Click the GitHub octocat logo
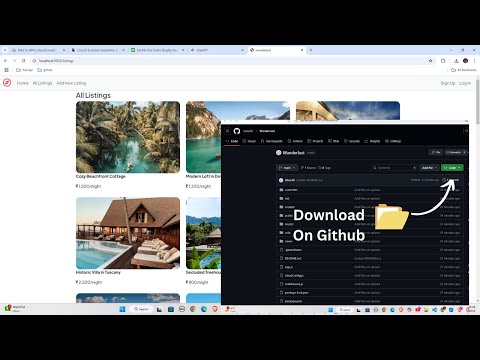480x360 pixels. pyautogui.click(x=237, y=131)
